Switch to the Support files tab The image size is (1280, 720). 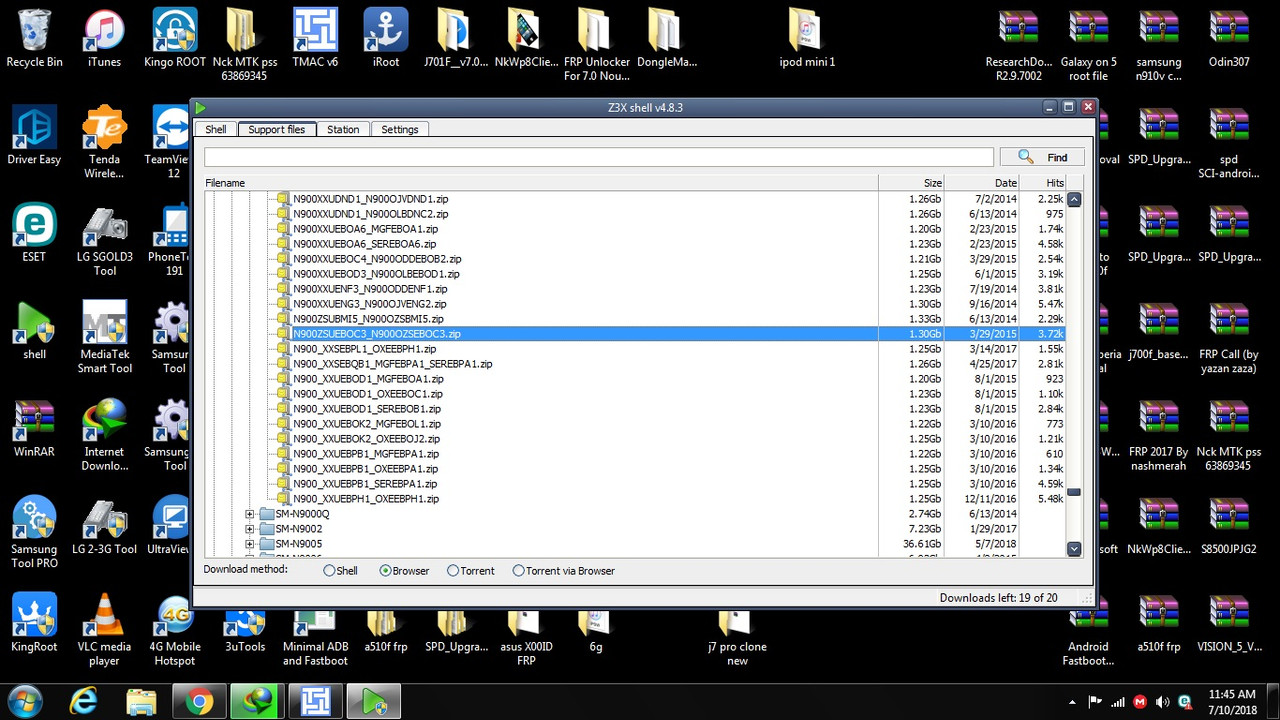click(277, 129)
